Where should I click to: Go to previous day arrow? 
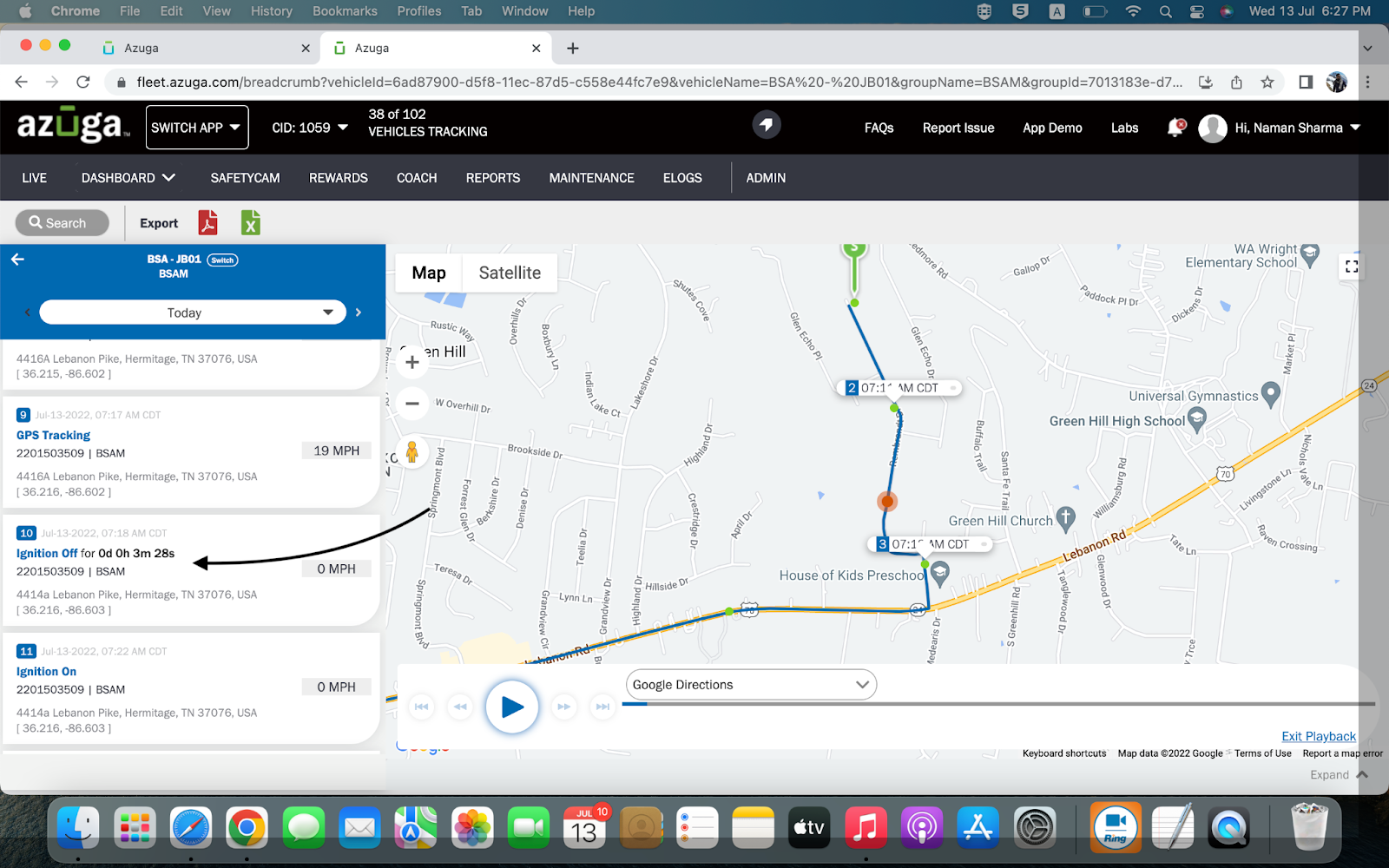click(27, 312)
